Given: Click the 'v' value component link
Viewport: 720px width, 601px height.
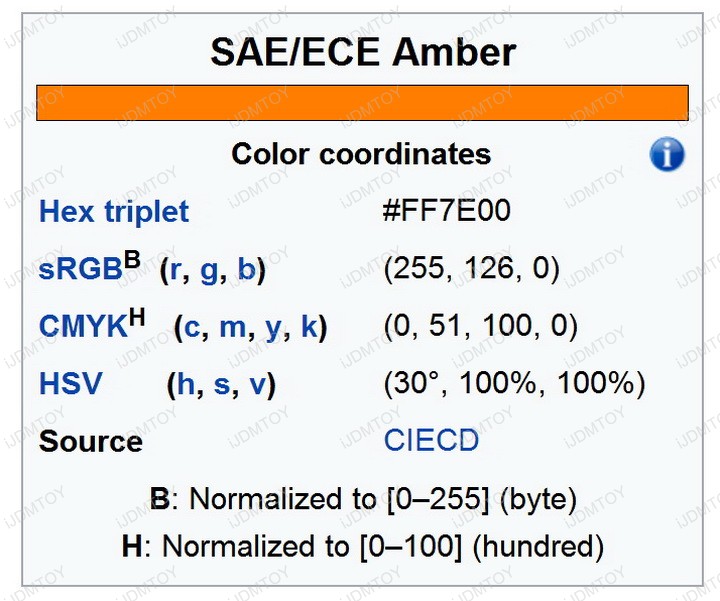Looking at the screenshot, I should (x=258, y=385).
